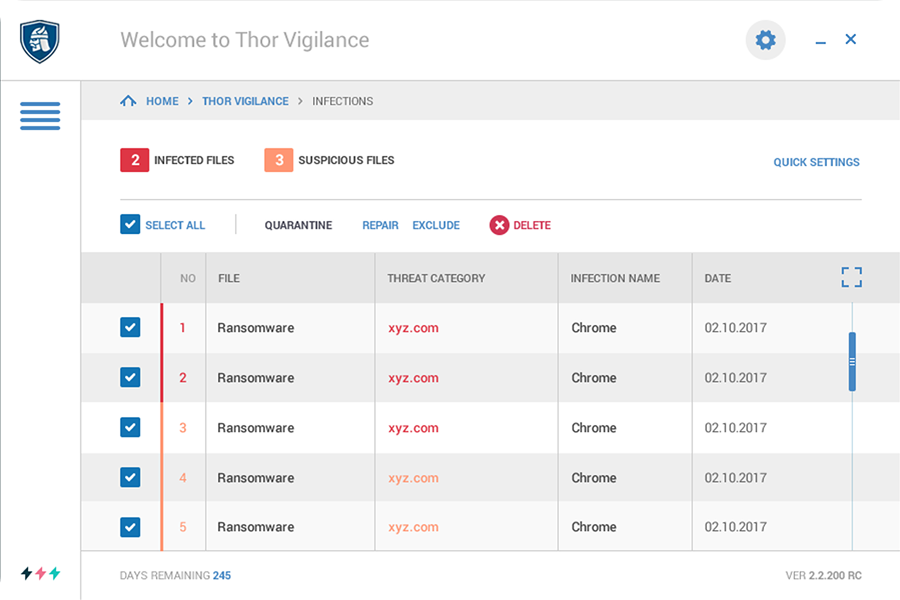Toggle checkbox for row 4

point(130,477)
